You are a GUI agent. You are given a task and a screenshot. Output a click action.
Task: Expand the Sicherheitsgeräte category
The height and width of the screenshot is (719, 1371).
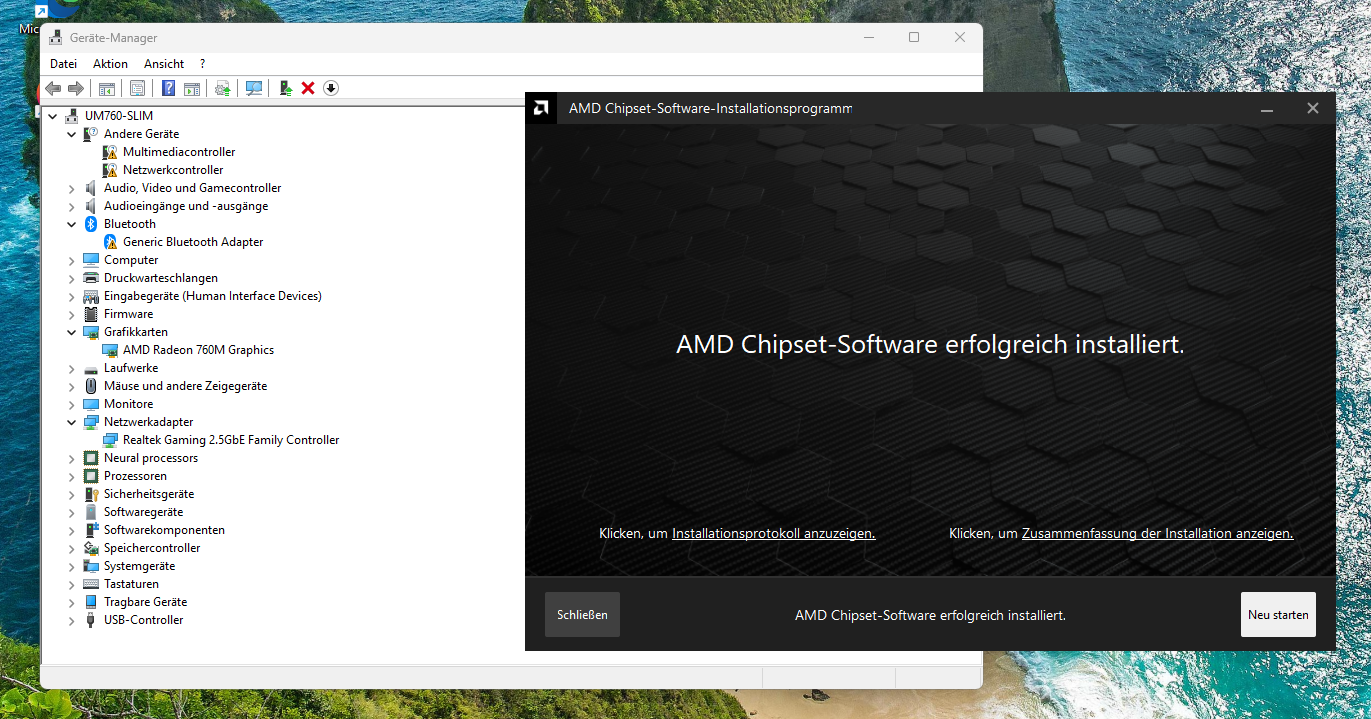coord(72,494)
